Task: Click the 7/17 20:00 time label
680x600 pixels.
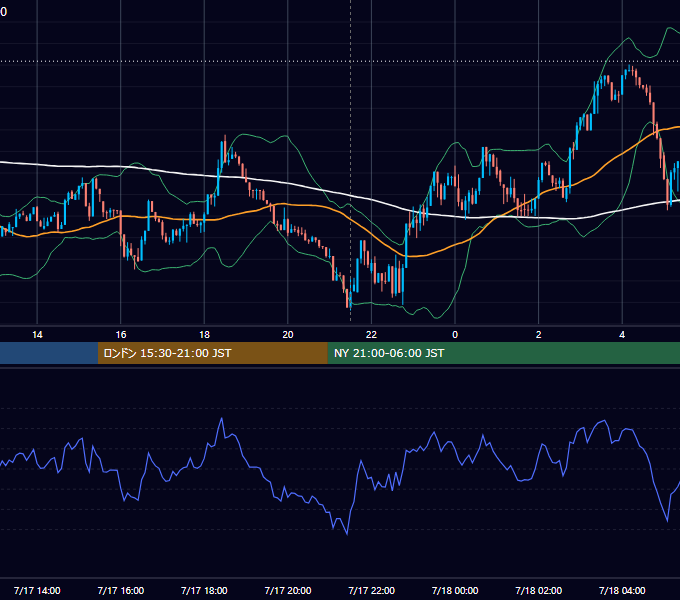Action: point(288,590)
